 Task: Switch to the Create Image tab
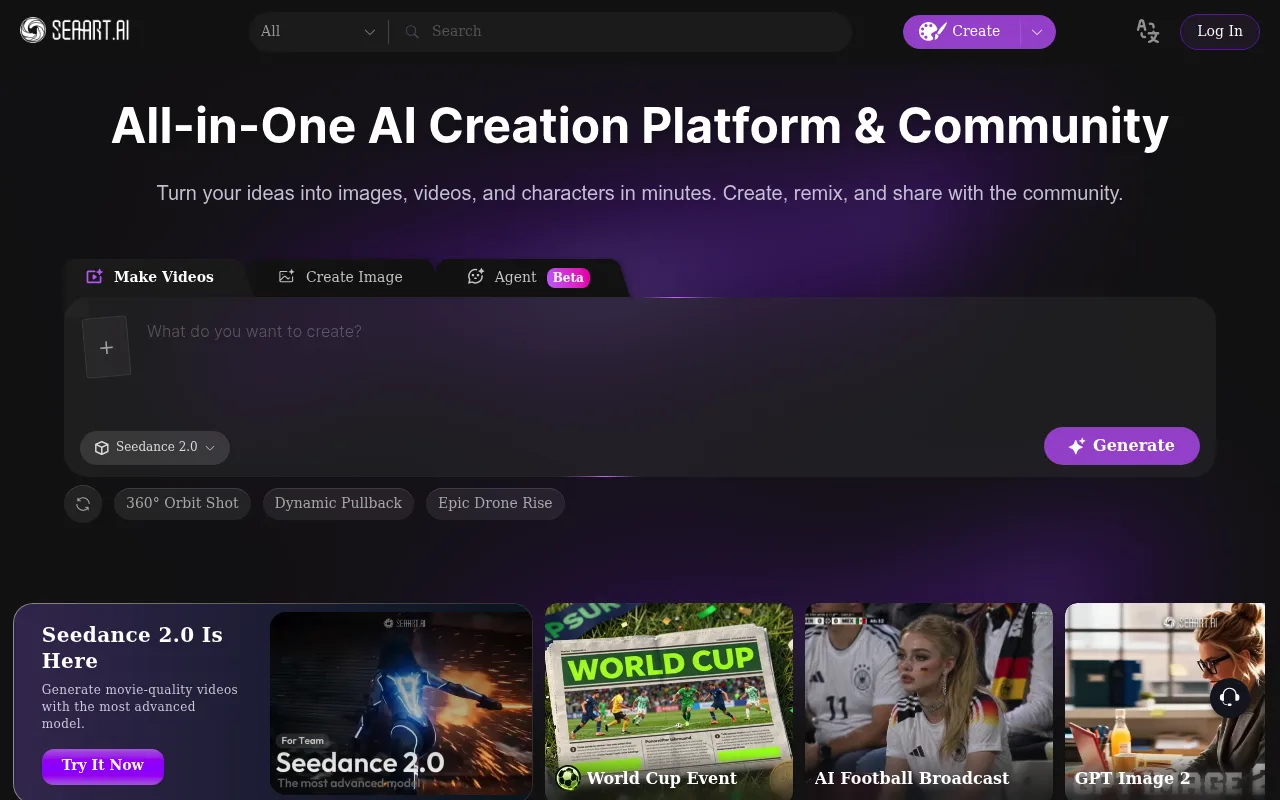tap(341, 277)
